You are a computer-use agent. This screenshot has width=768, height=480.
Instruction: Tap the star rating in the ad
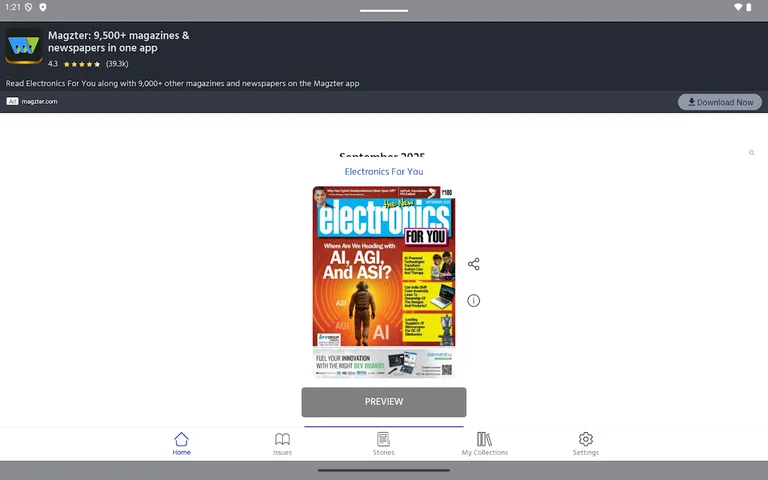pos(82,64)
